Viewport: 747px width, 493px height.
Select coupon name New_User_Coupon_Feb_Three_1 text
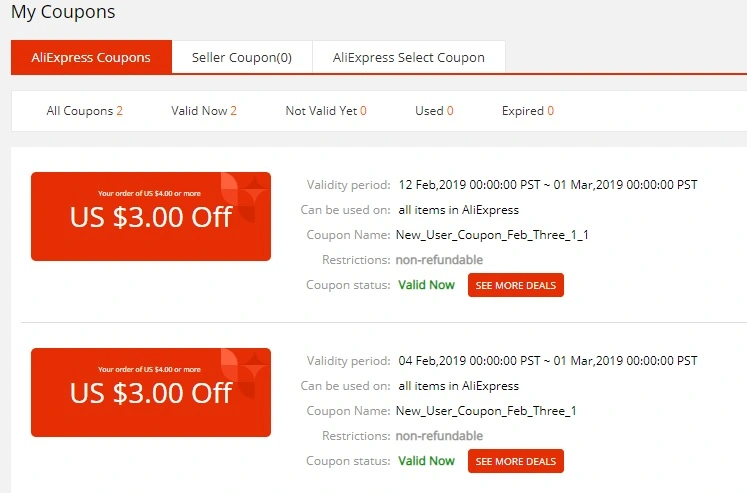[486, 411]
